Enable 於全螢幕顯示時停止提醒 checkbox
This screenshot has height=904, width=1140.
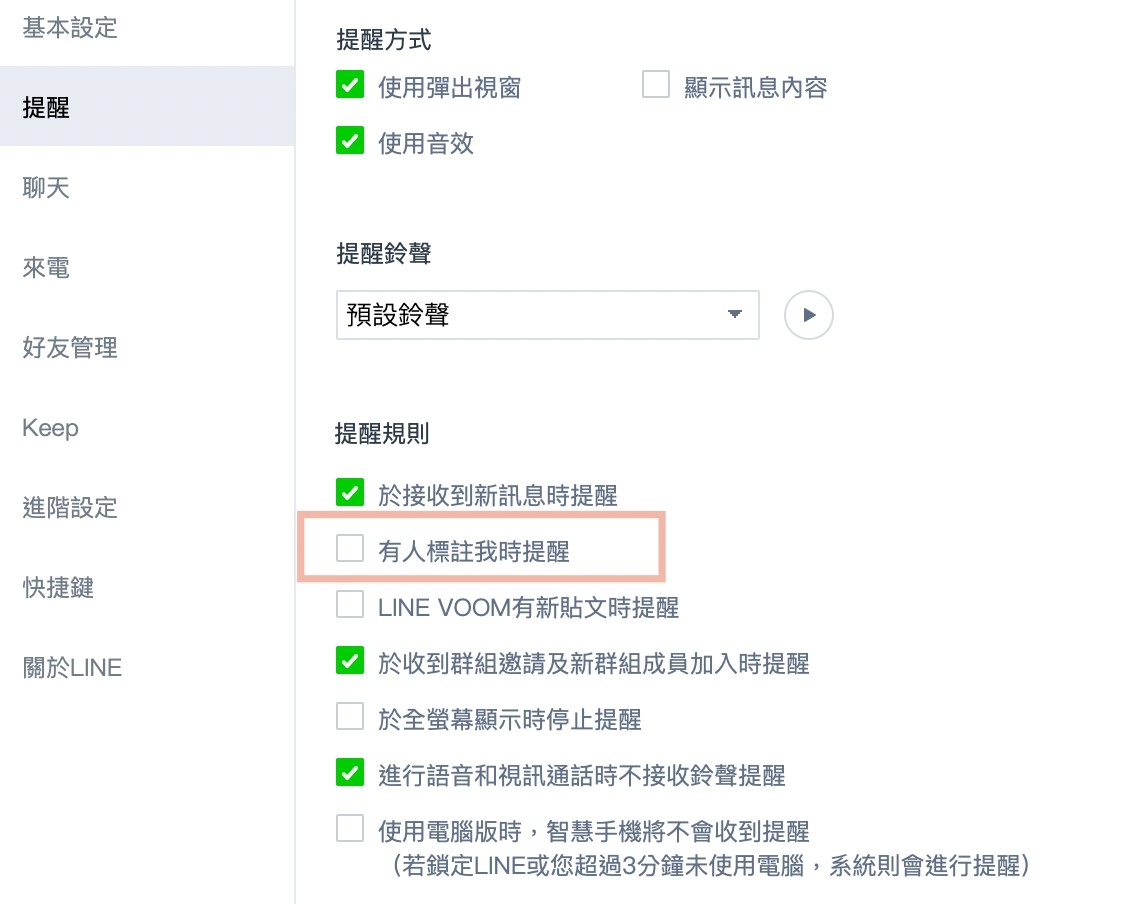pos(350,717)
